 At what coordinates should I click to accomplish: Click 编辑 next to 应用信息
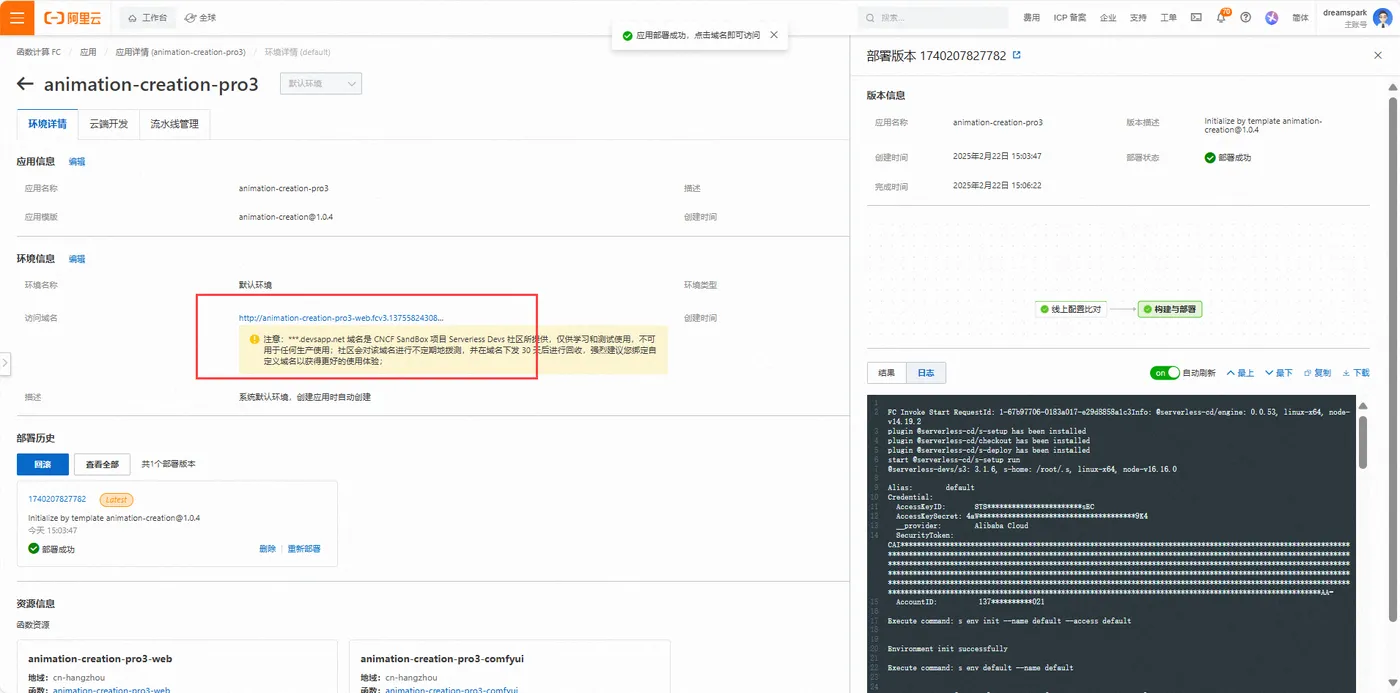(x=77, y=161)
